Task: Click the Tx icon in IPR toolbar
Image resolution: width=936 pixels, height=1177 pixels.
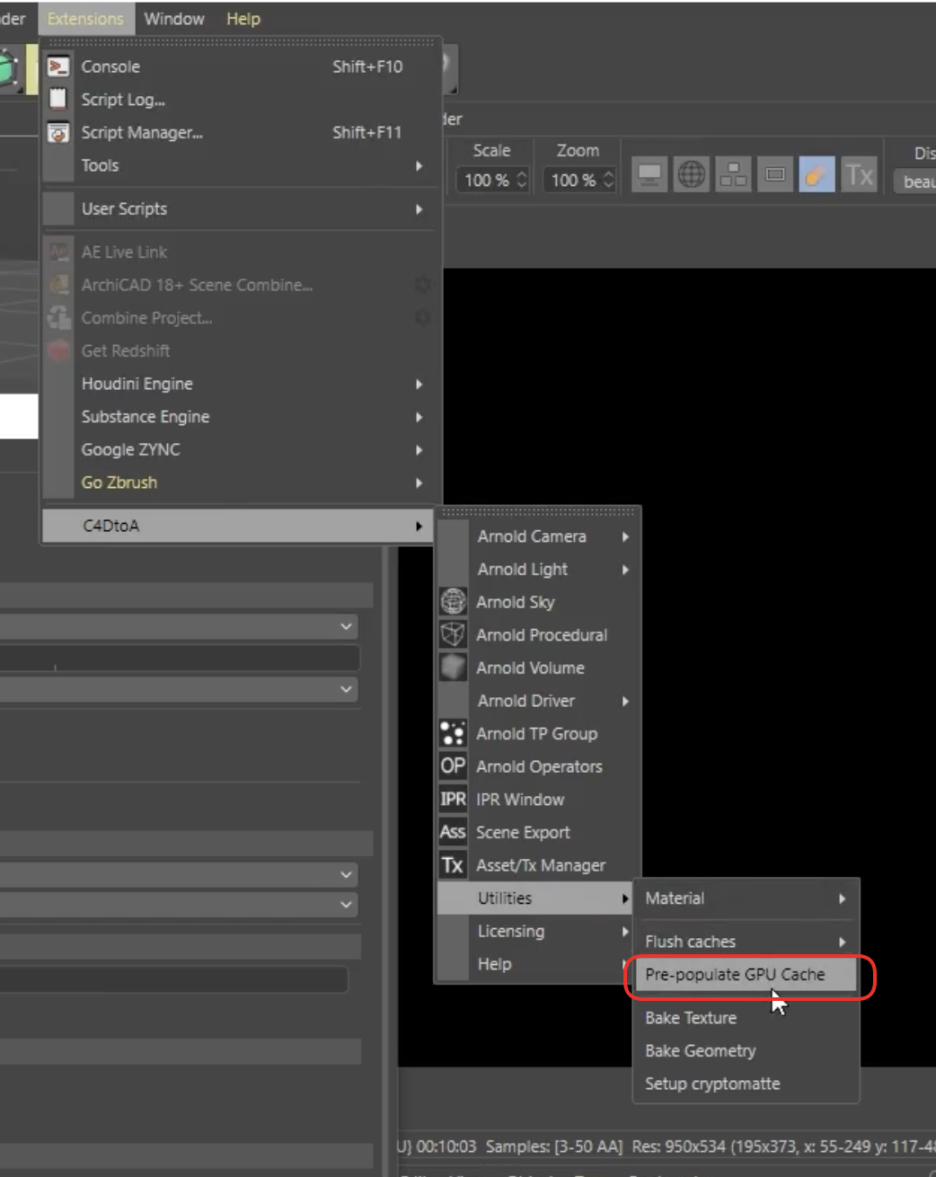Action: (859, 176)
